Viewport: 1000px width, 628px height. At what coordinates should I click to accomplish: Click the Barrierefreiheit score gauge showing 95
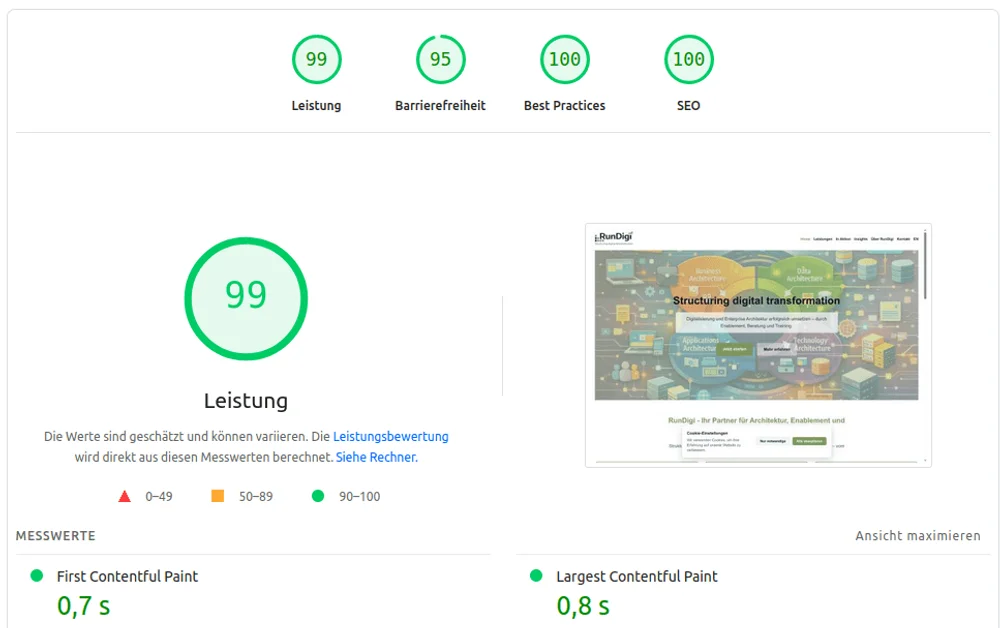click(x=440, y=59)
